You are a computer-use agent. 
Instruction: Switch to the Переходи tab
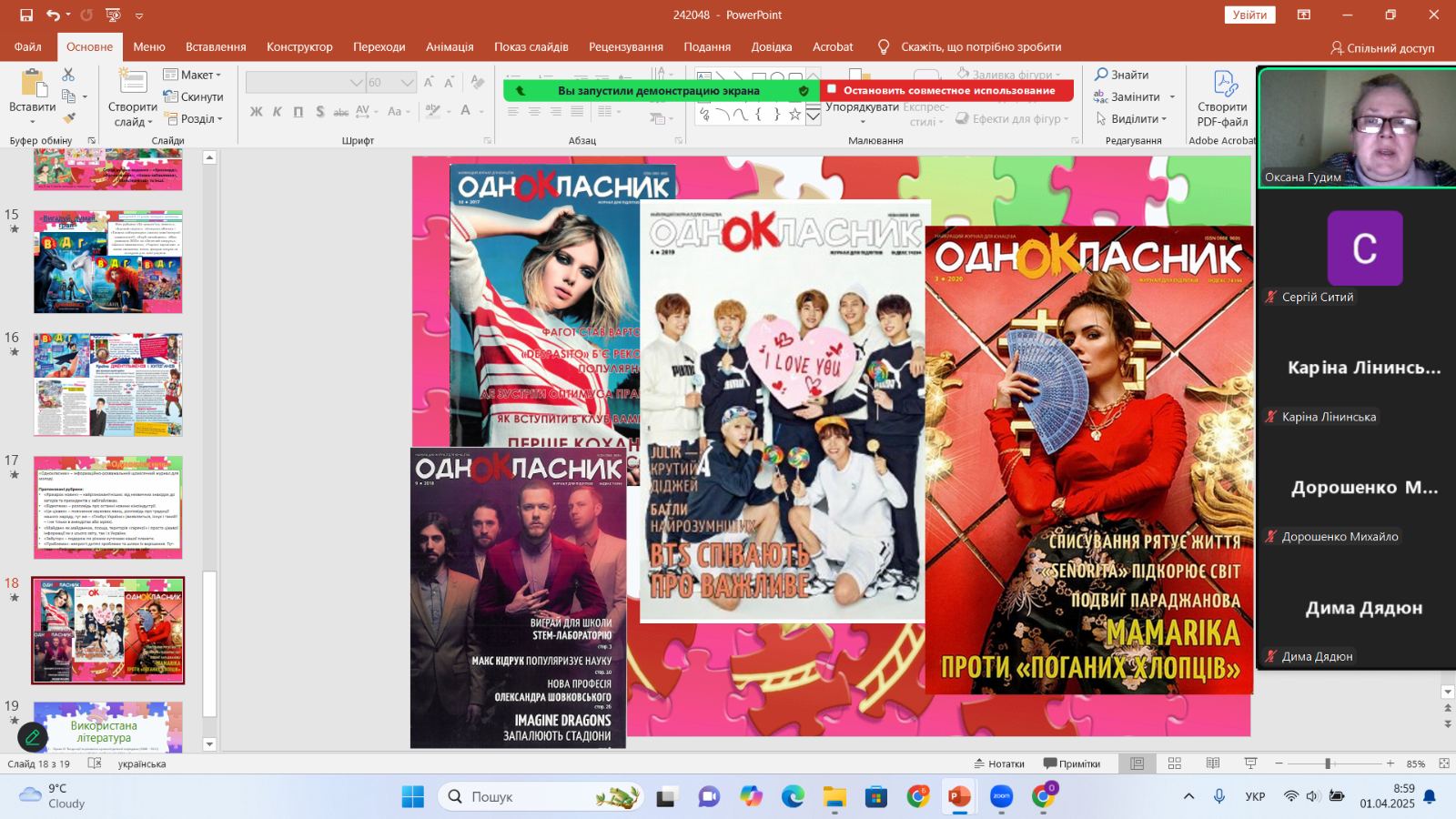379,46
